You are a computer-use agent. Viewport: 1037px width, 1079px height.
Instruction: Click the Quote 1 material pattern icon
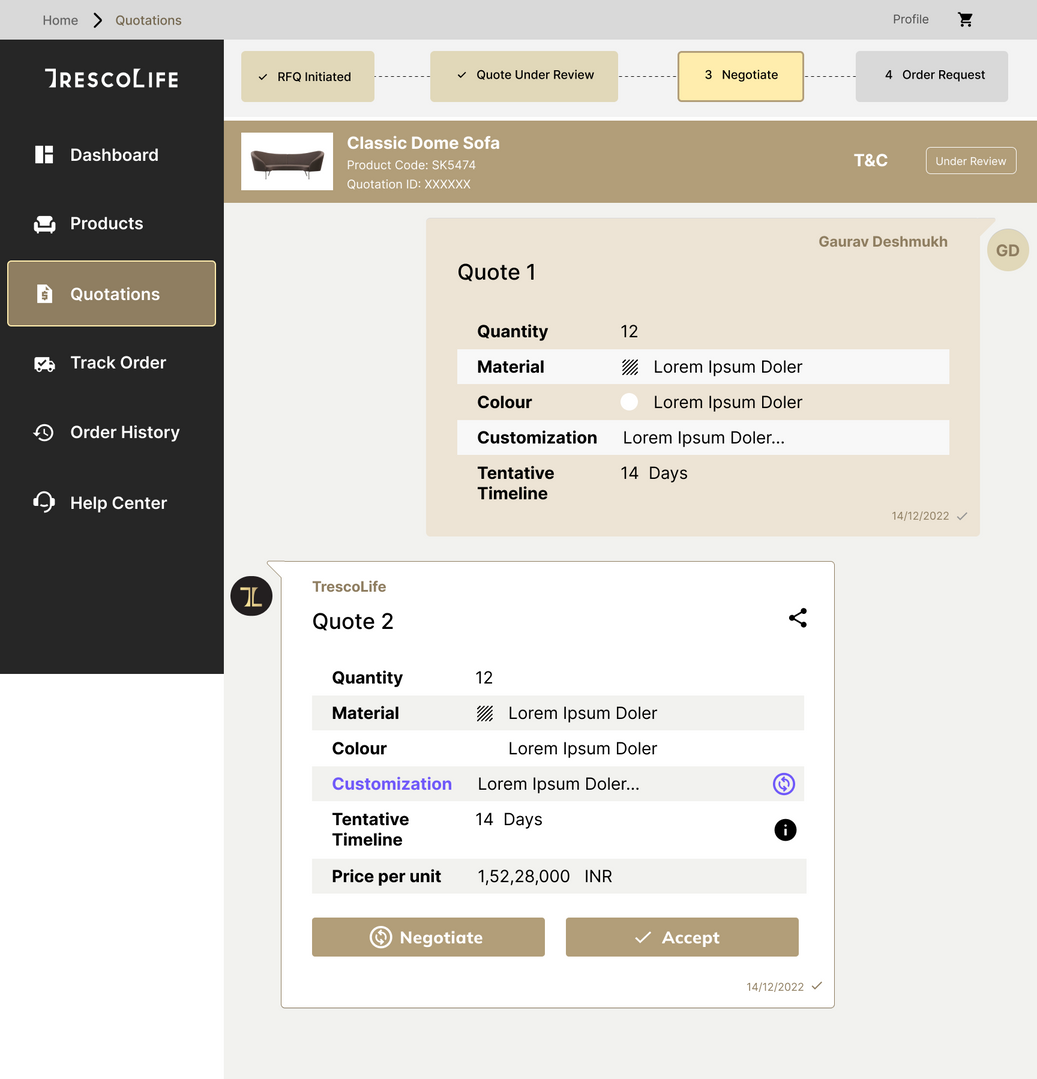click(630, 367)
